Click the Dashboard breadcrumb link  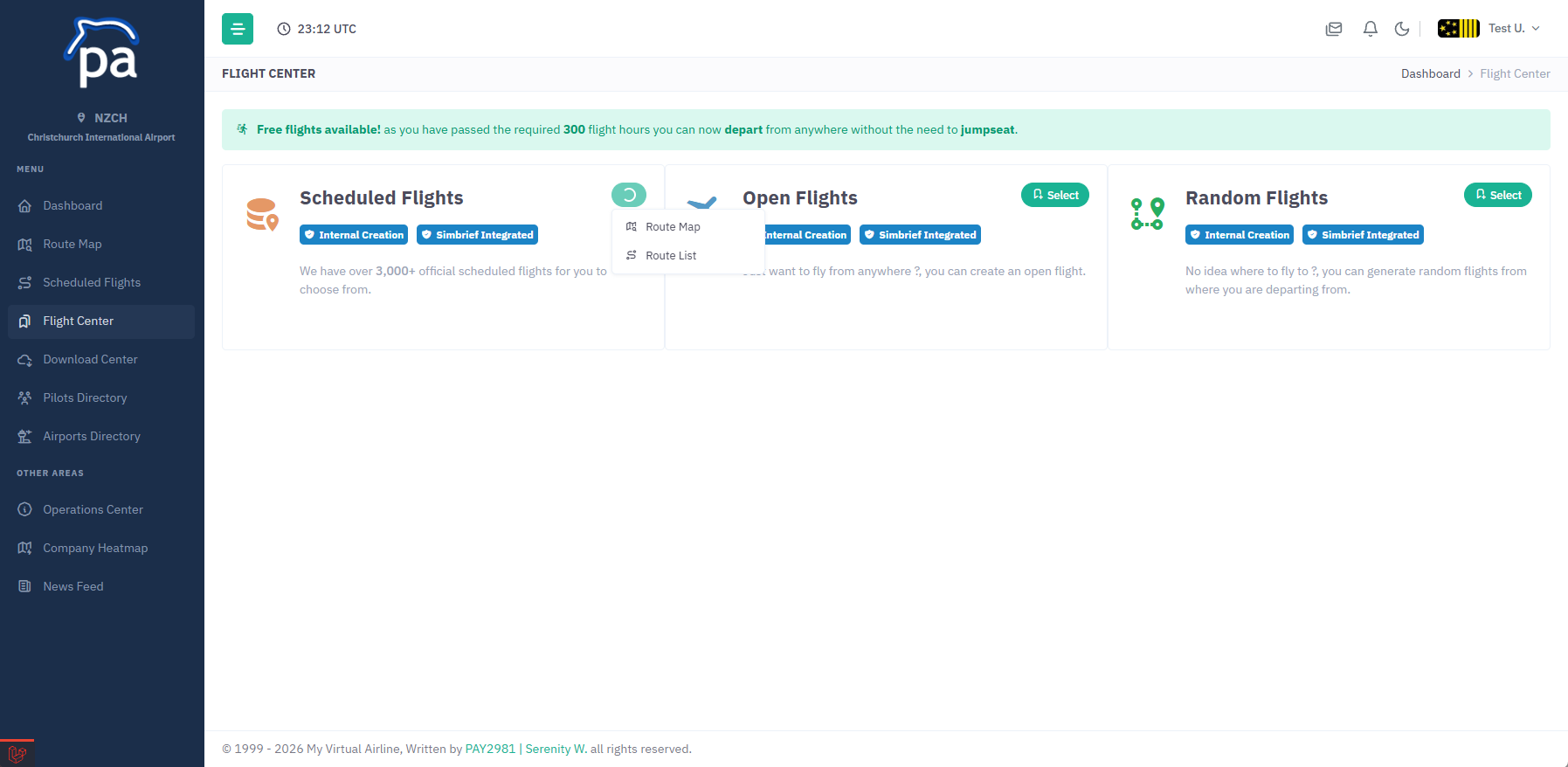click(x=1431, y=73)
